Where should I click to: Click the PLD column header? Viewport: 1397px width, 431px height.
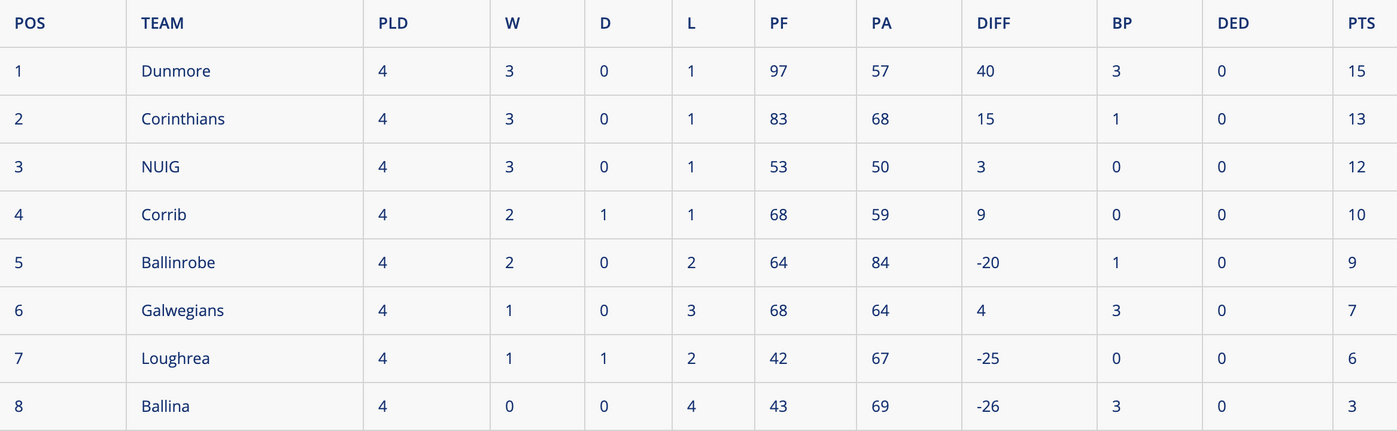393,23
